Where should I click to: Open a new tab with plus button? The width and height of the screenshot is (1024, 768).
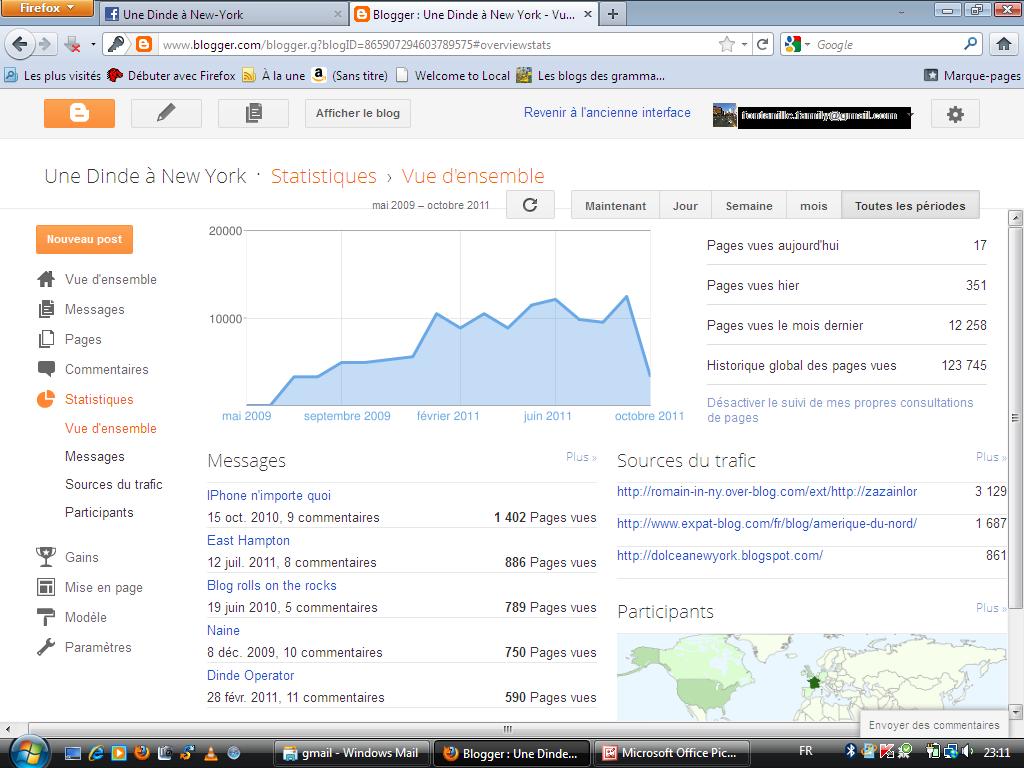click(613, 14)
